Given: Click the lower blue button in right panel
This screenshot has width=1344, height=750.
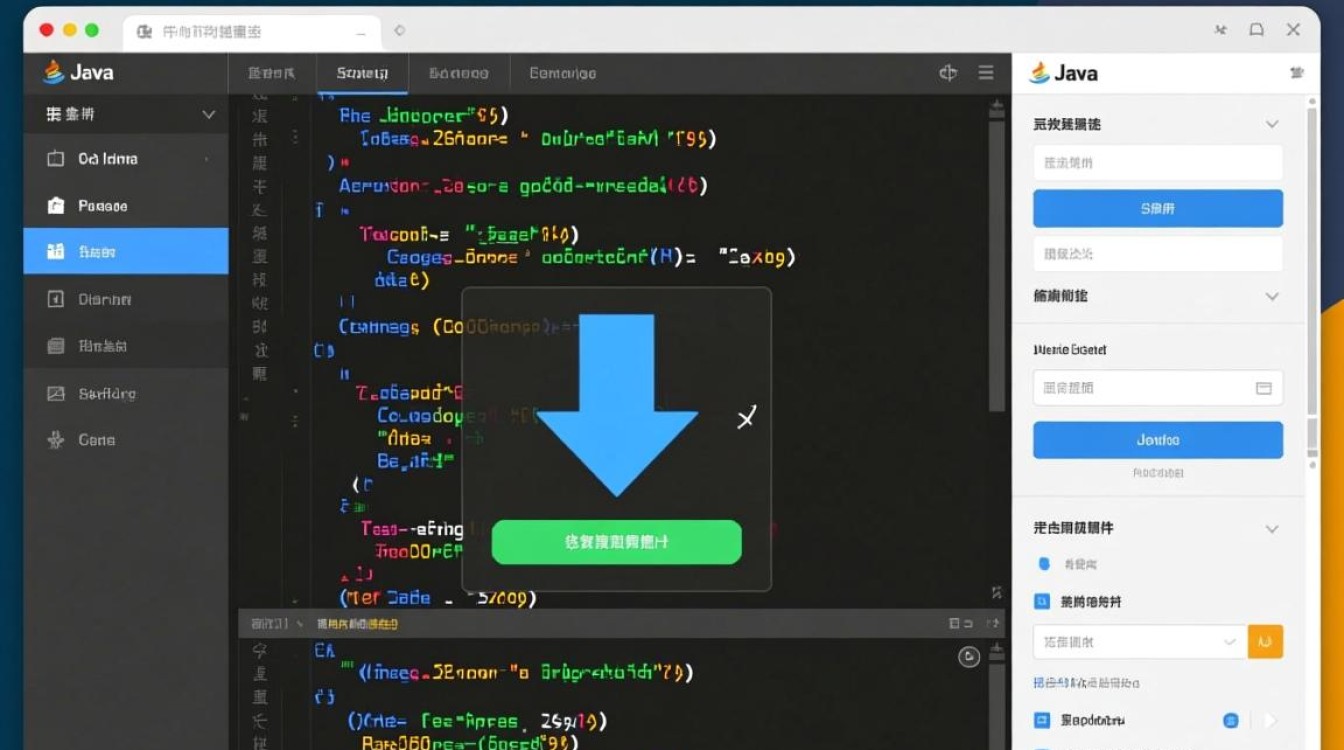Looking at the screenshot, I should point(1157,440).
